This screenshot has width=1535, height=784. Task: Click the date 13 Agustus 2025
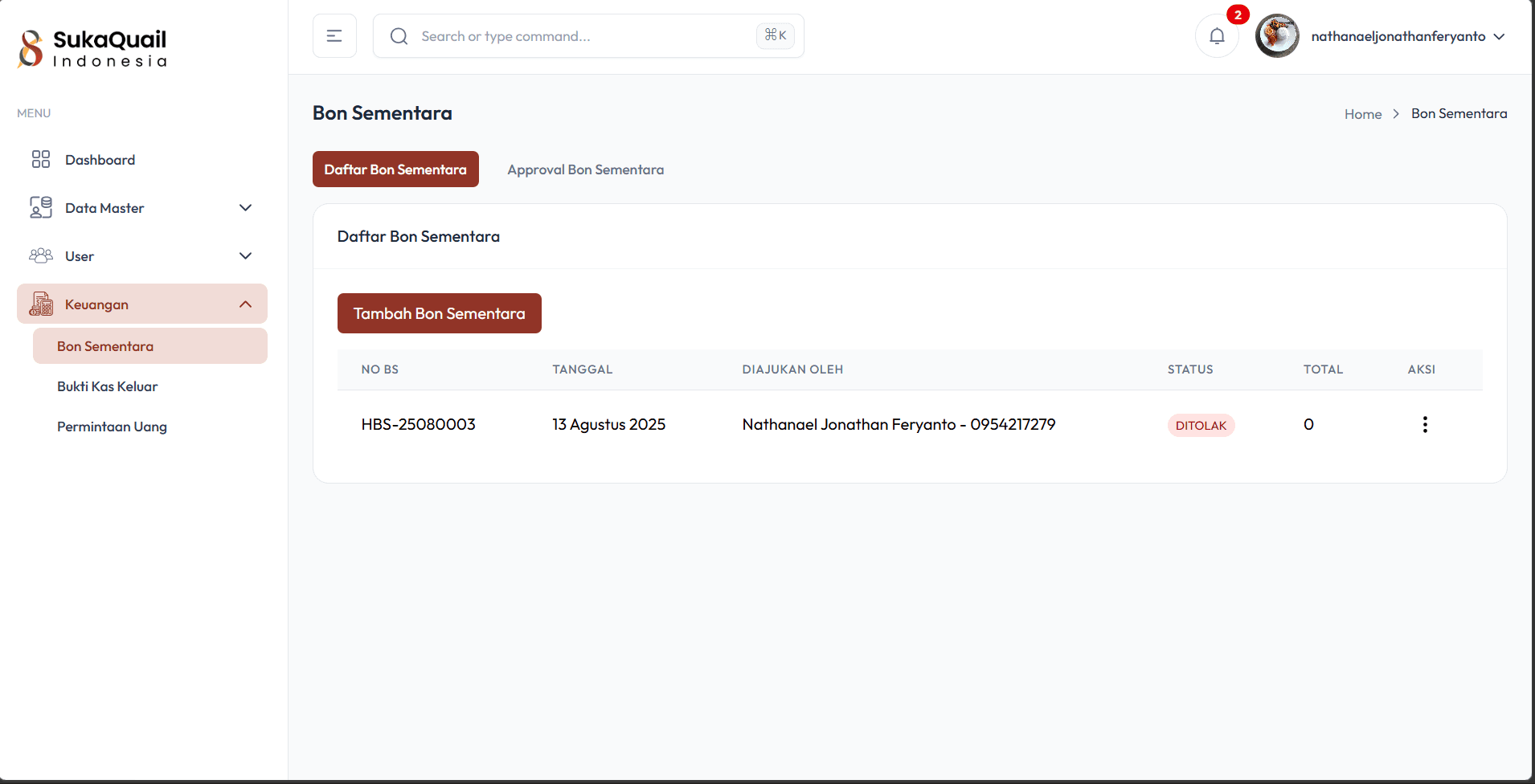(x=608, y=424)
